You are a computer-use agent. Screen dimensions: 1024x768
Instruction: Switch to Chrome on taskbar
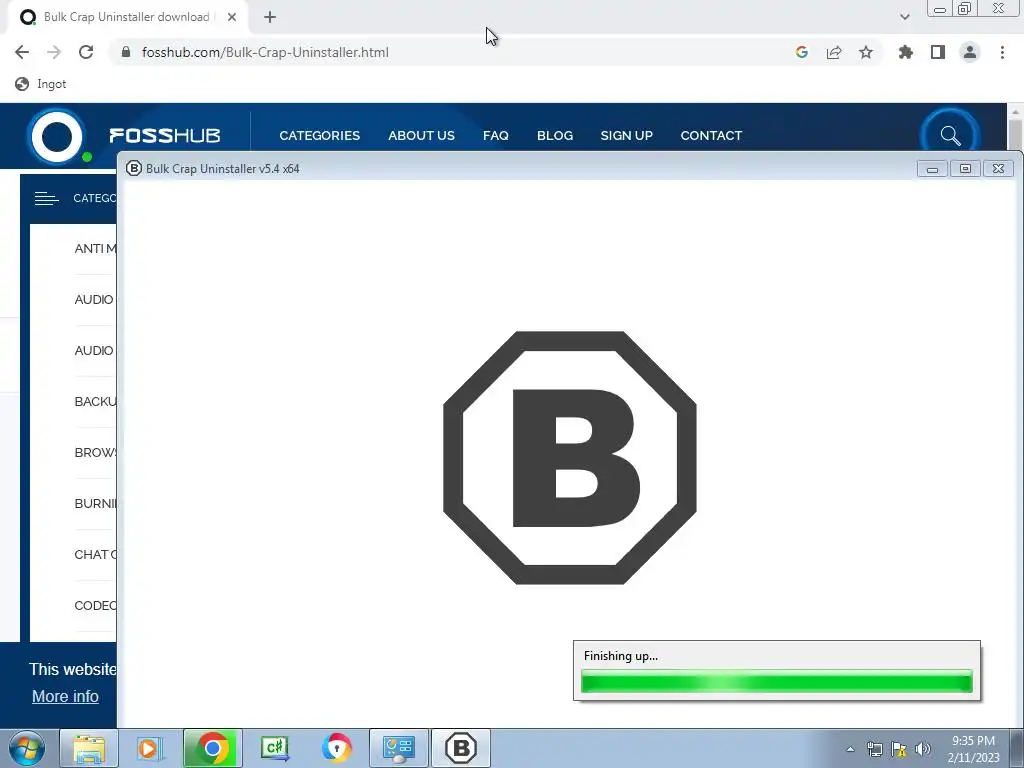click(212, 748)
